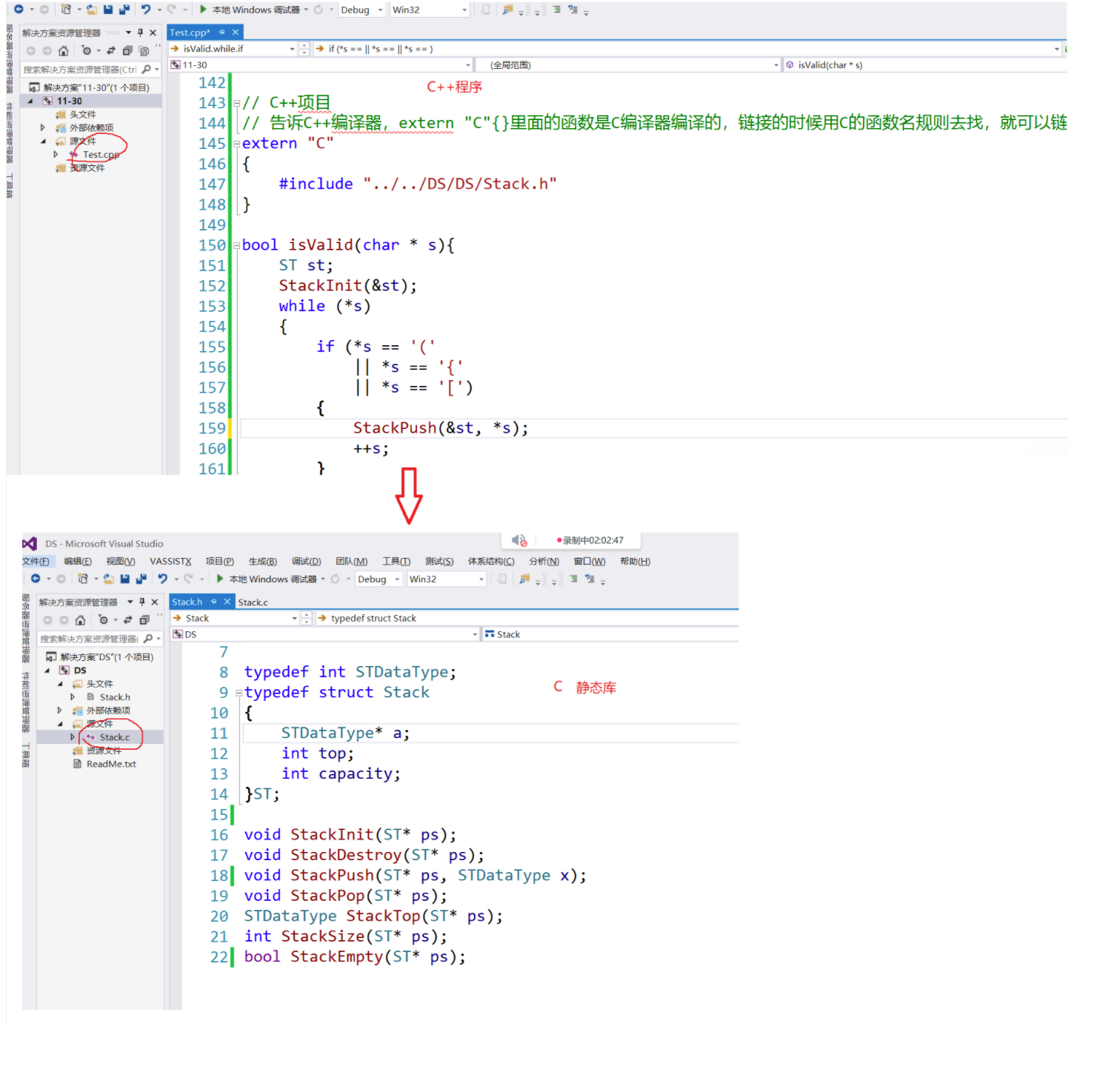
Task: Click Navigate Backward icon in DS toolbar
Action: coord(36,579)
